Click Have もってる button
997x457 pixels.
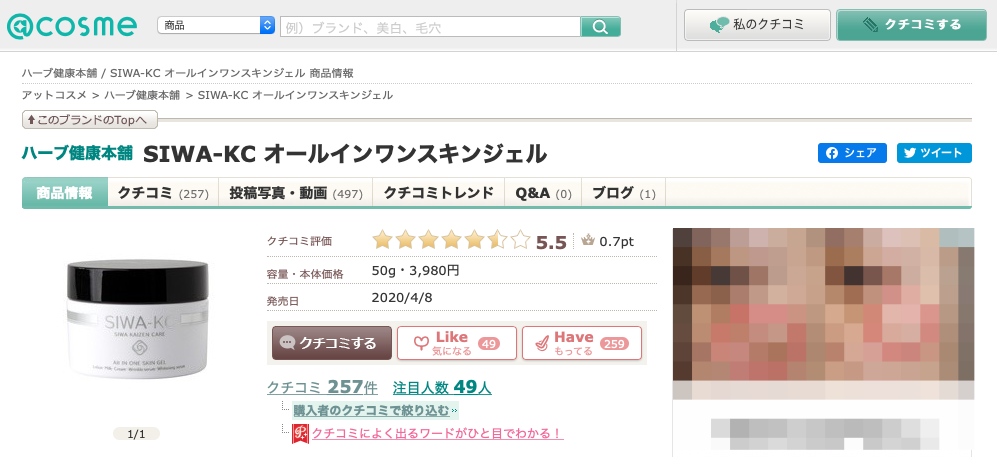point(582,343)
